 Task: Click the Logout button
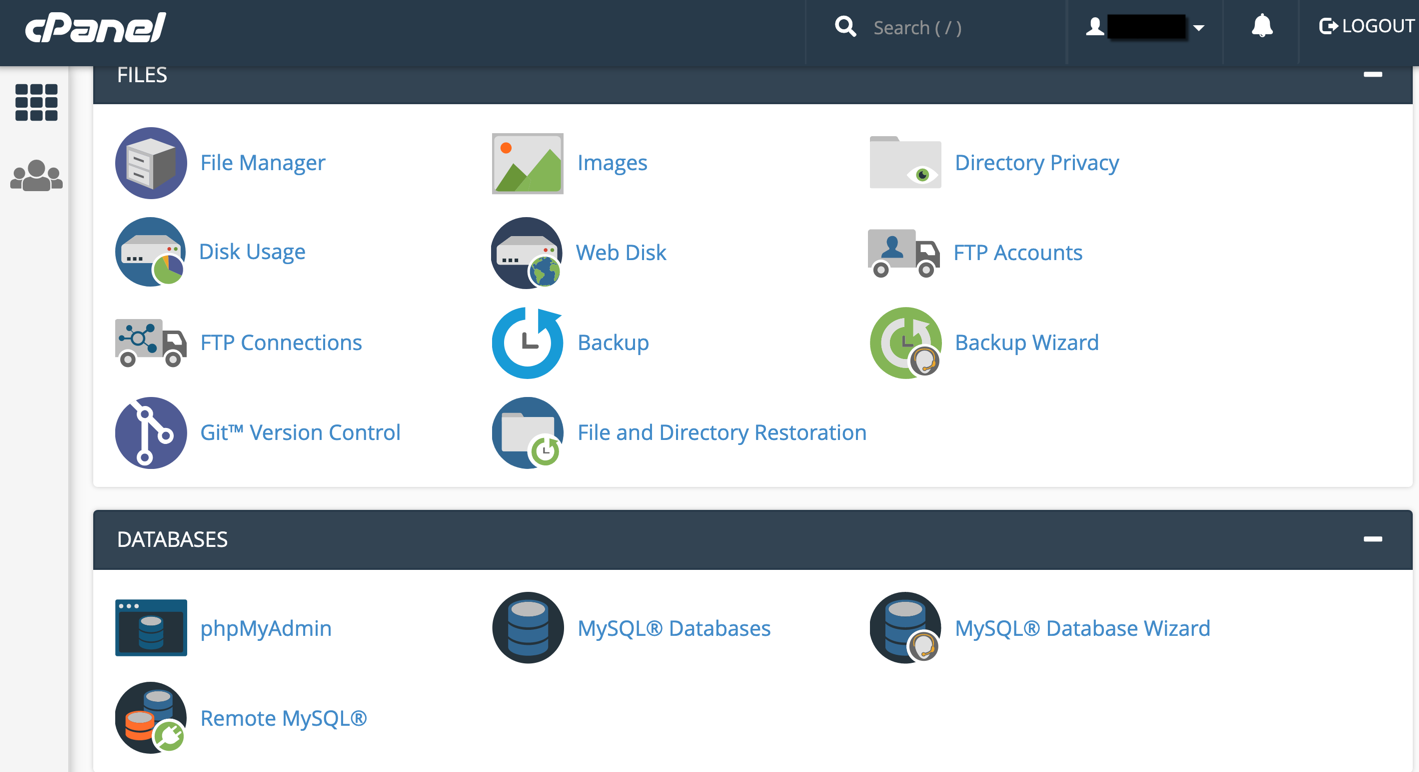click(1365, 27)
